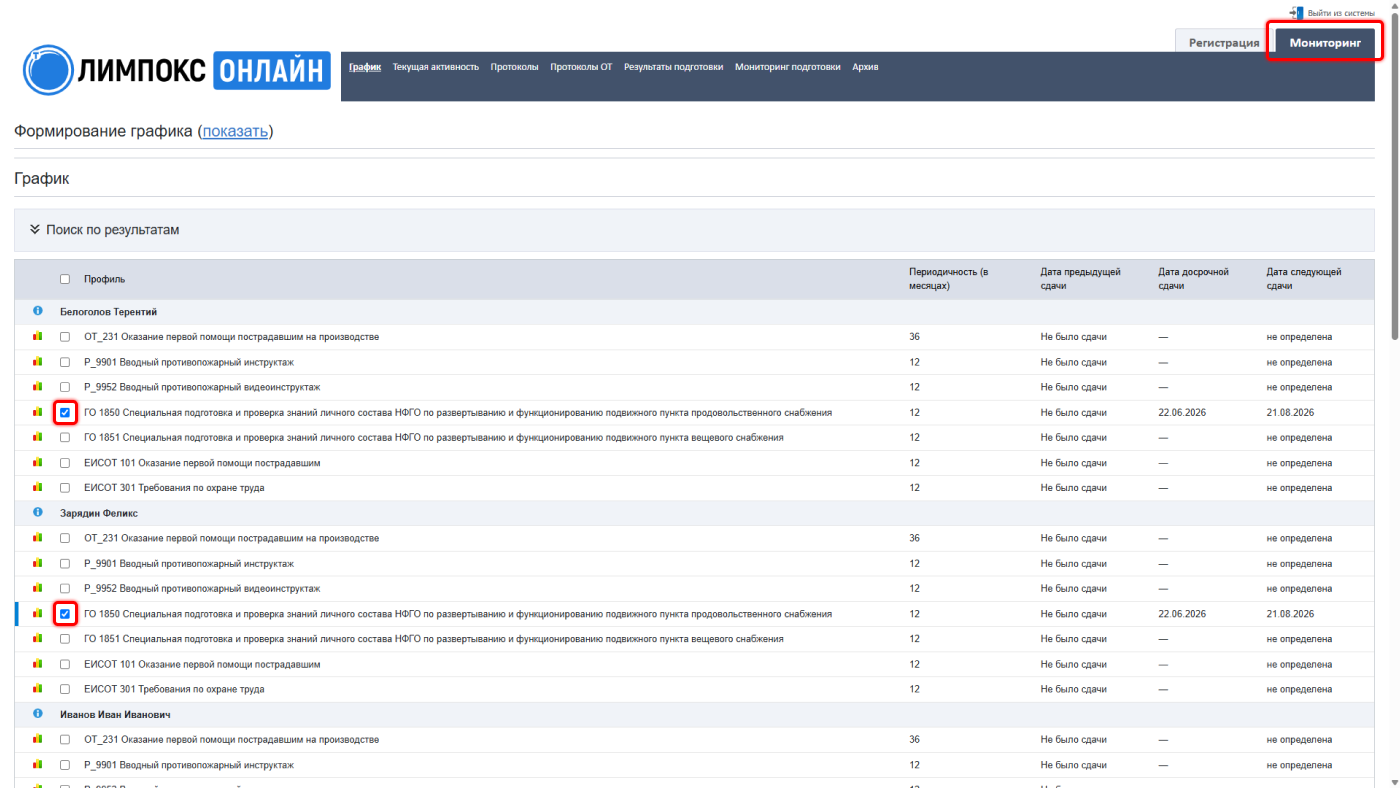The height and width of the screenshot is (788, 1400).
Task: Uncheck ГО 1850 checkbox for Белоголов Терентий
Action: pos(65,412)
